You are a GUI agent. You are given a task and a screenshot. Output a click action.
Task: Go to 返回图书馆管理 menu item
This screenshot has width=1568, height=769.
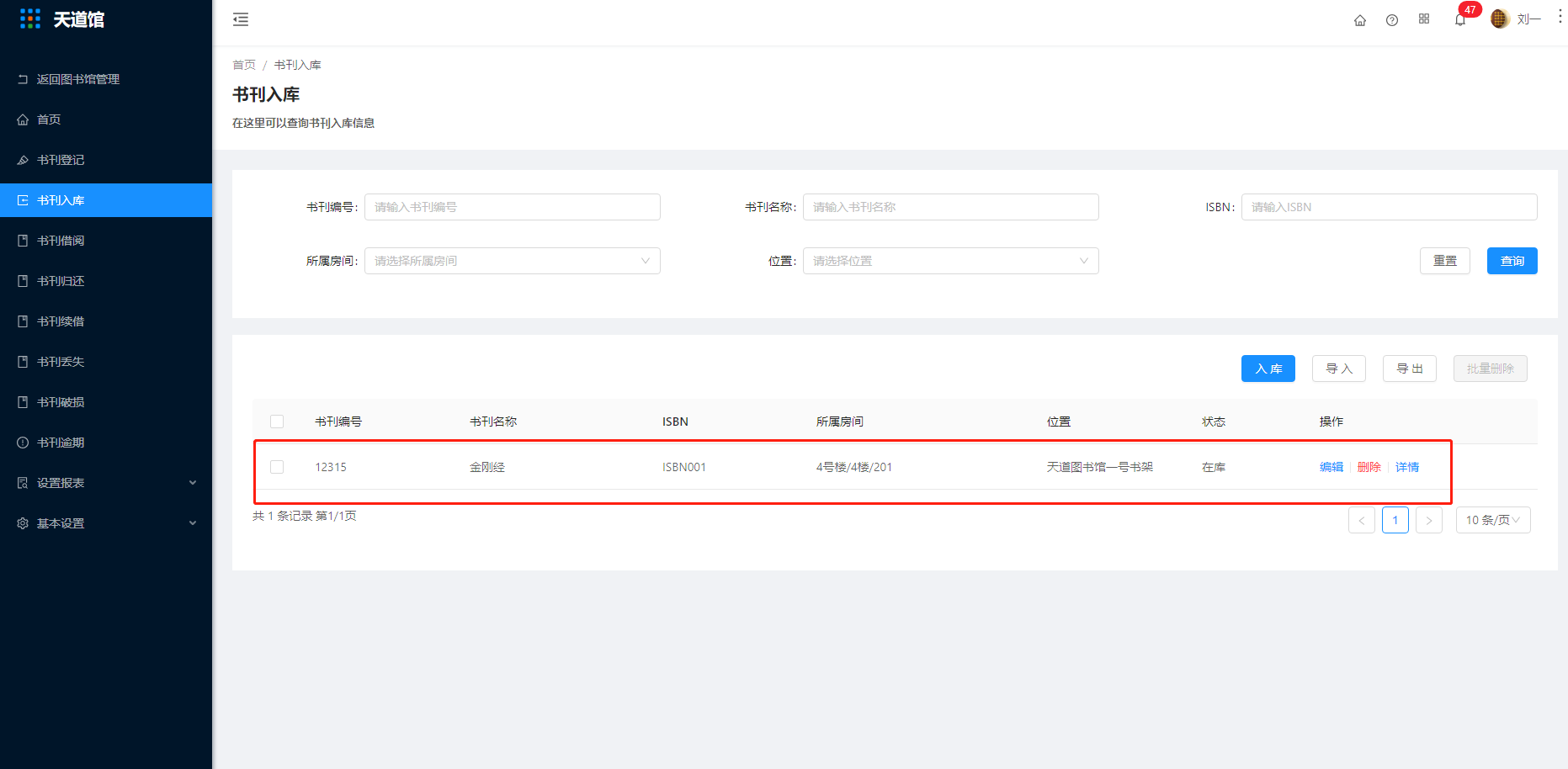pos(106,79)
